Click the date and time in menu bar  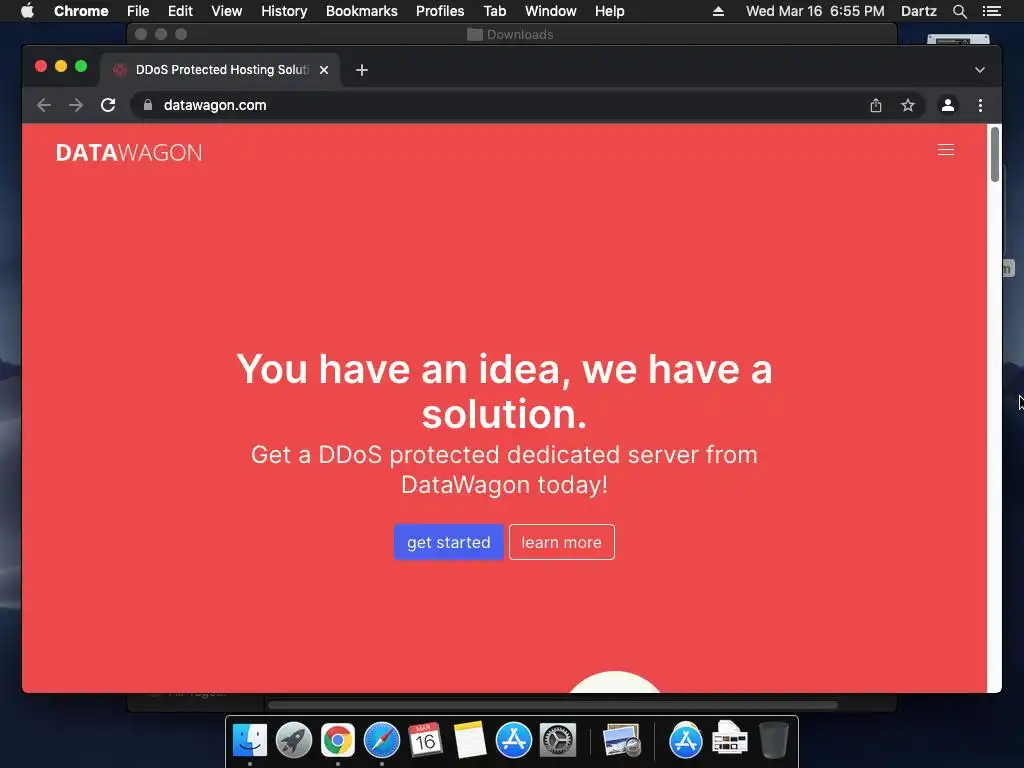pyautogui.click(x=815, y=11)
